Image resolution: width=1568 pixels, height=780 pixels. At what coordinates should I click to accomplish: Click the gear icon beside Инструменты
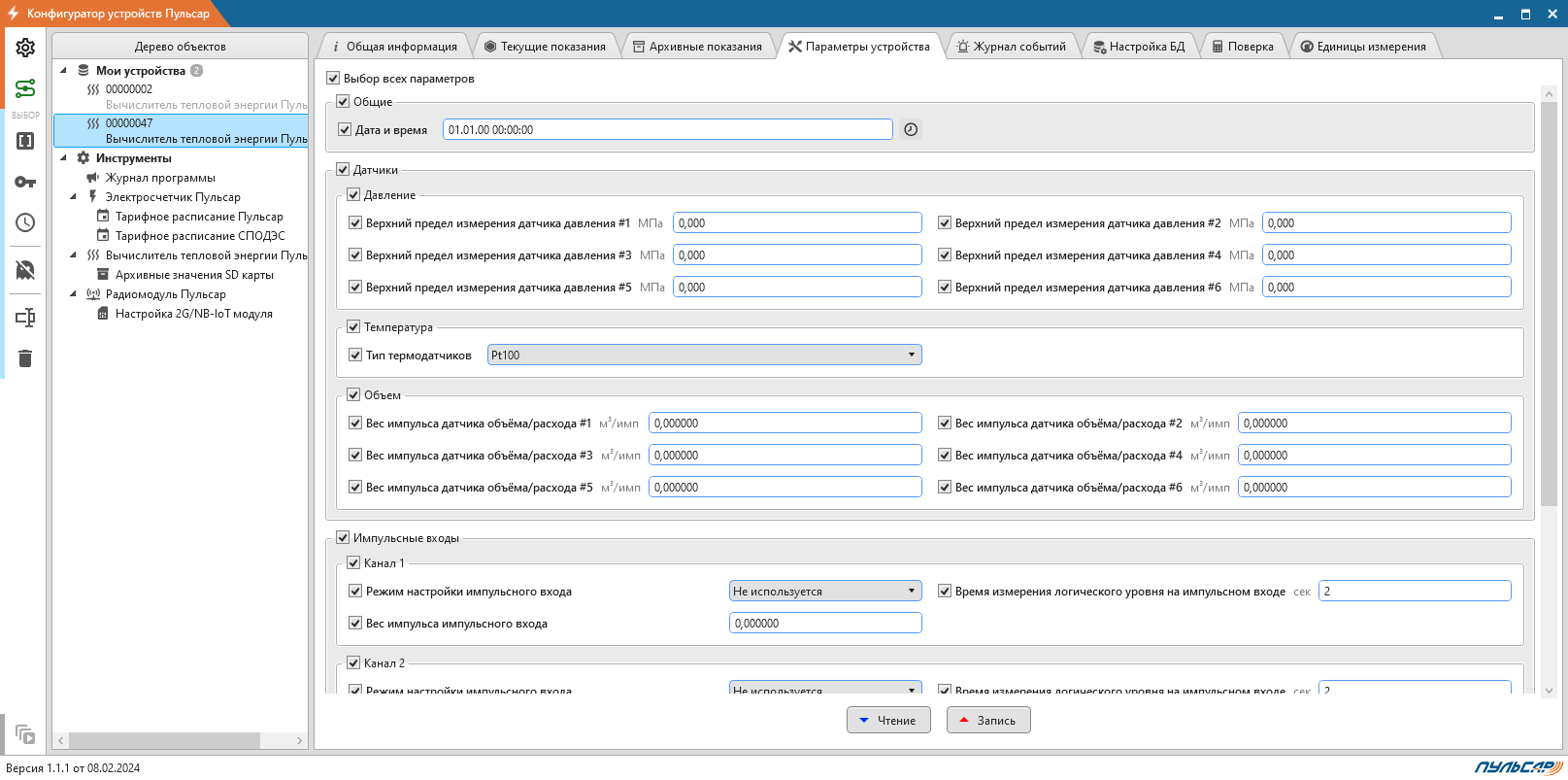click(x=83, y=157)
